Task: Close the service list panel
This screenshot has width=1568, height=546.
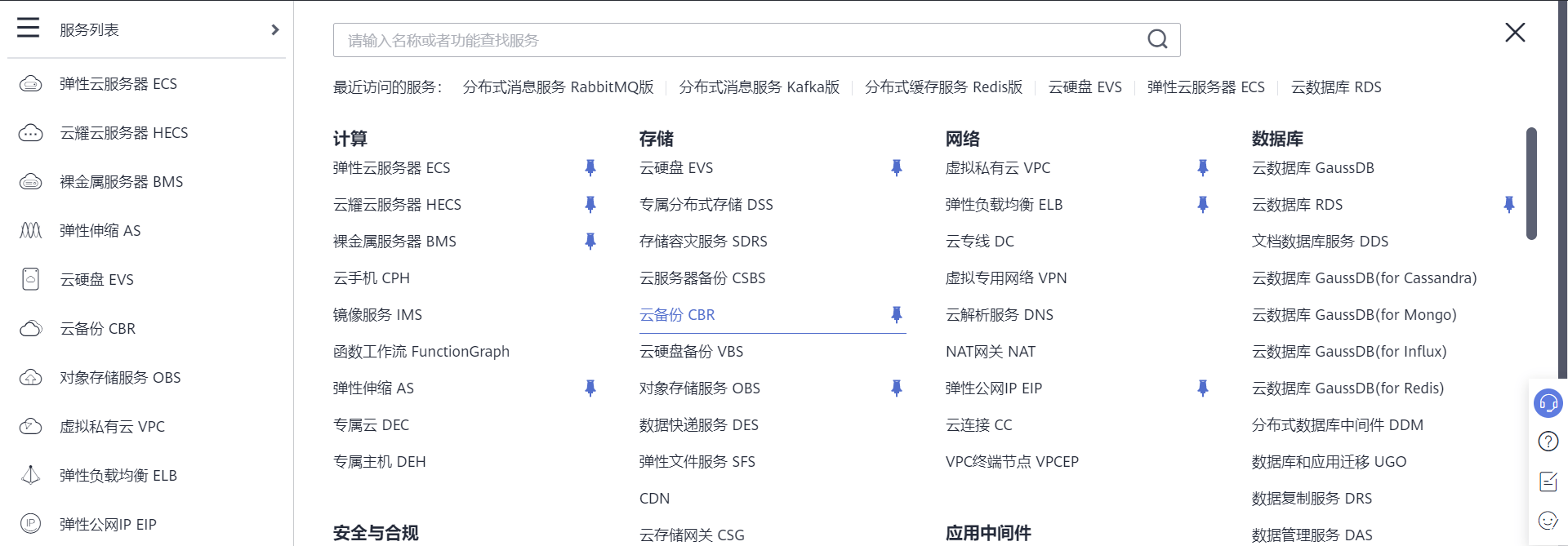Action: 1515,32
